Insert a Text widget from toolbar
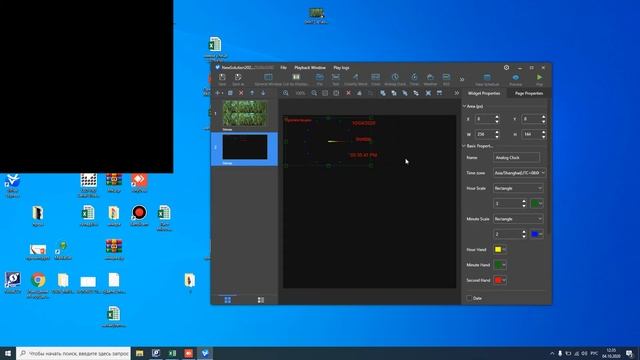This screenshot has width=640, height=360. [336, 79]
